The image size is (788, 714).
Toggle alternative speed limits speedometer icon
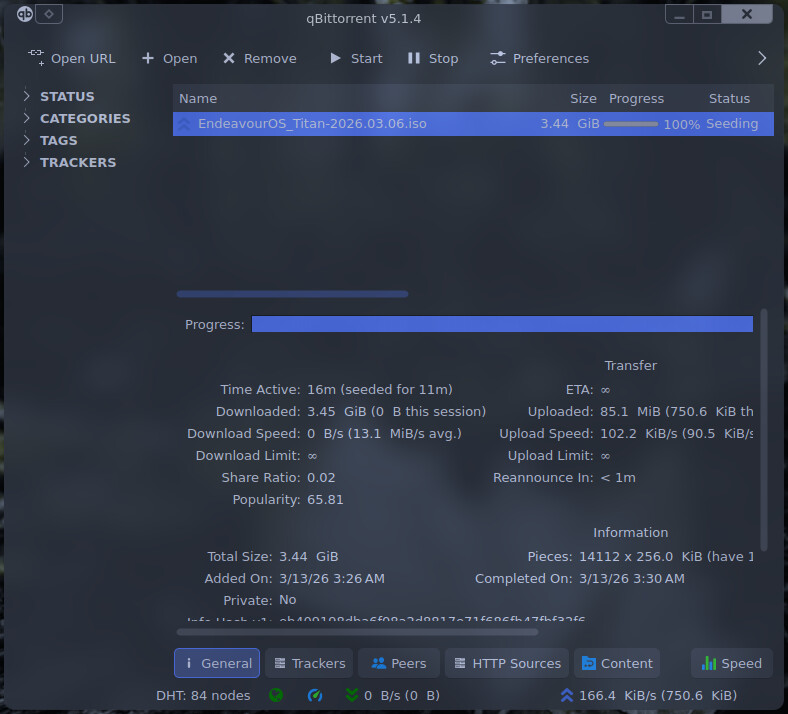click(x=315, y=695)
